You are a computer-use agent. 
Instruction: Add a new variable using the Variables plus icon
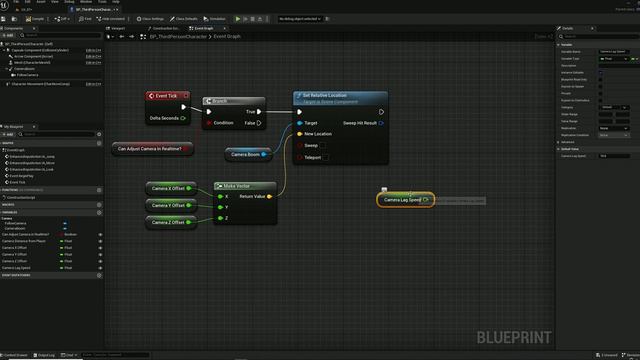click(x=99, y=213)
